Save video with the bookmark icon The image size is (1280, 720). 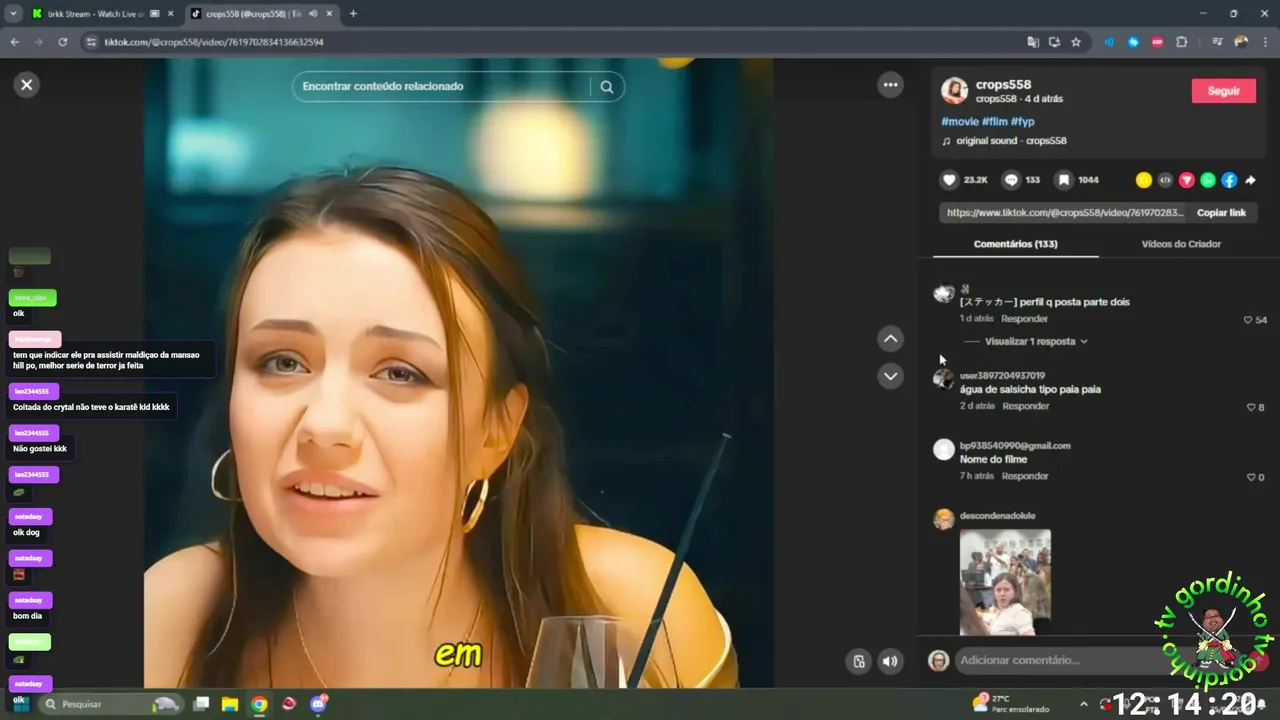pos(1064,180)
